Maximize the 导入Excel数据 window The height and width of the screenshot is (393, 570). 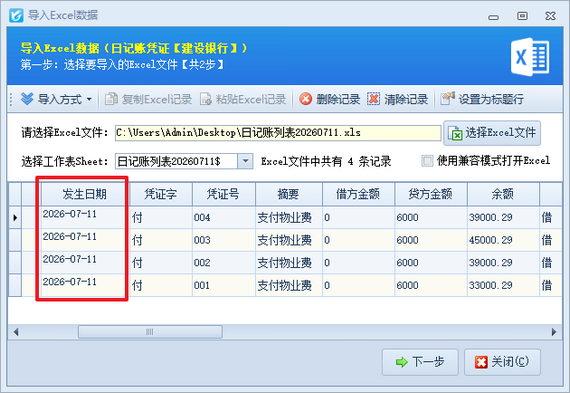(x=522, y=16)
